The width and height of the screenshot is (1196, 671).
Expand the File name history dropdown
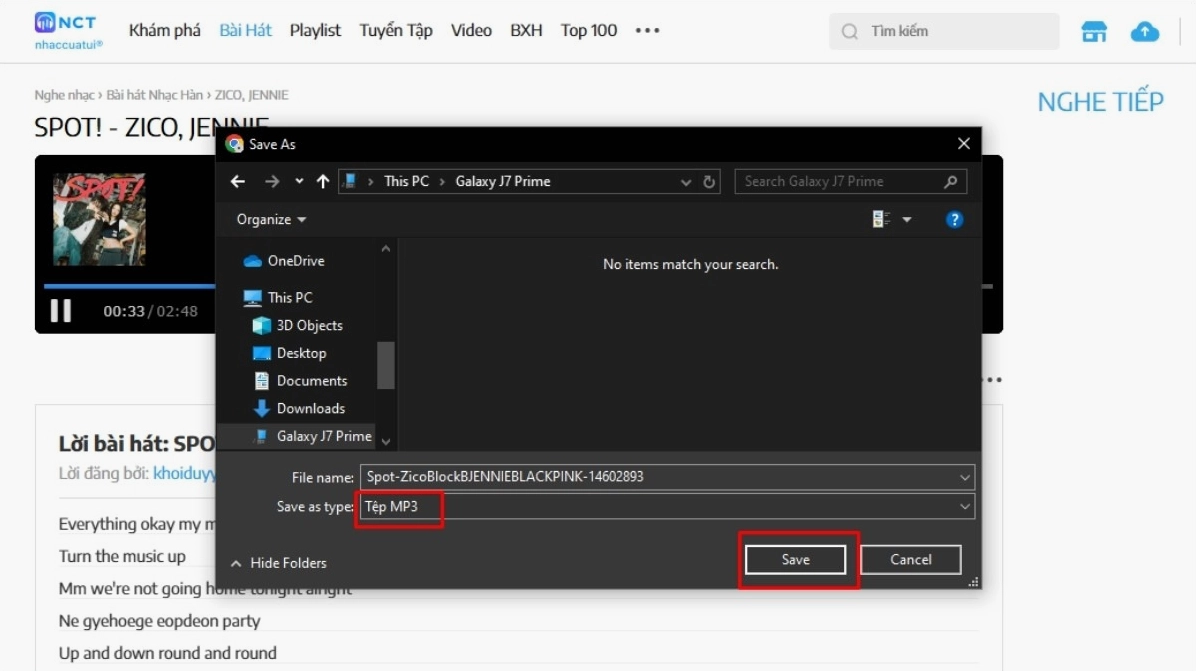coord(964,477)
